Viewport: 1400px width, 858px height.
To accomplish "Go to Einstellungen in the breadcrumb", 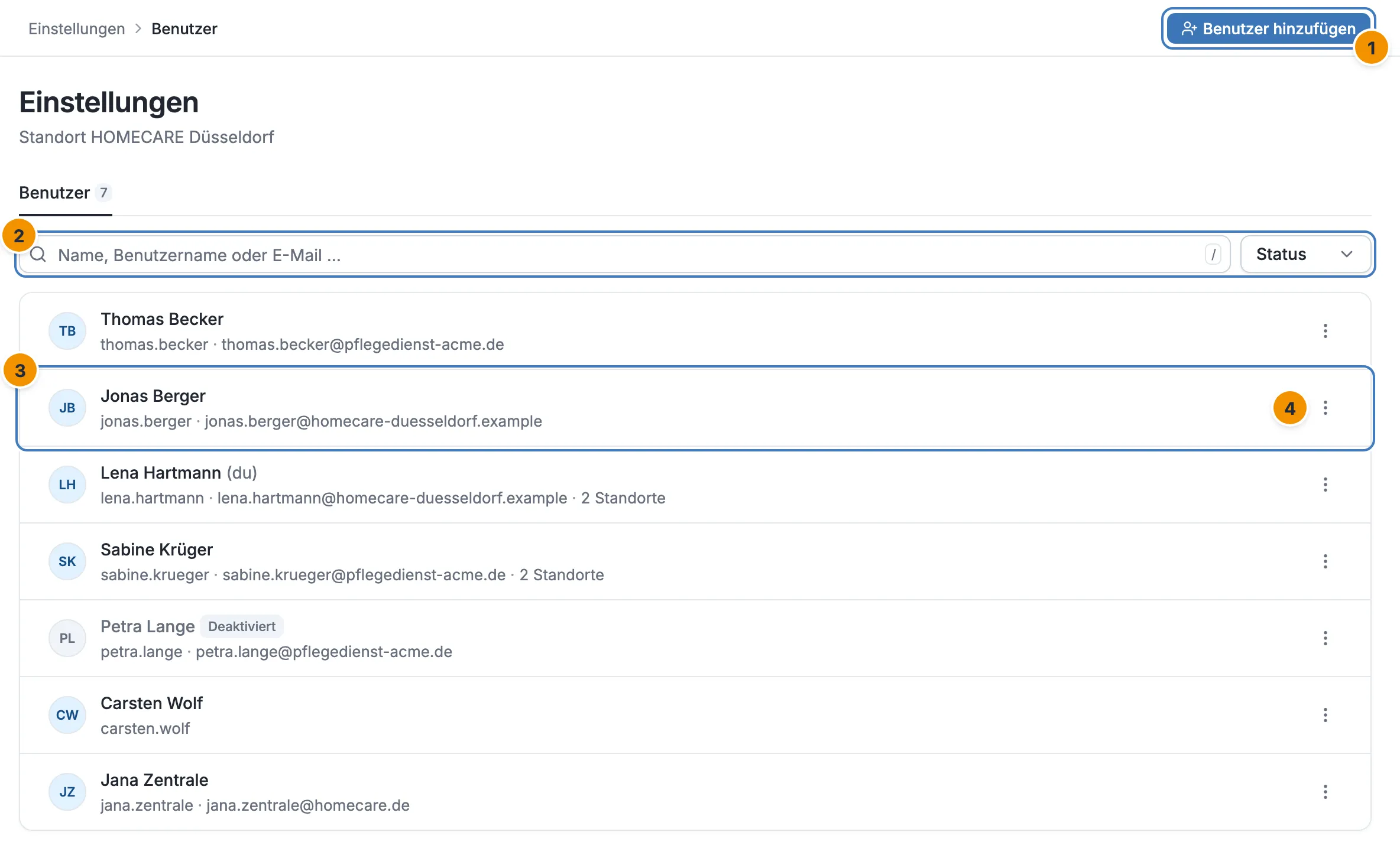I will coord(77,29).
